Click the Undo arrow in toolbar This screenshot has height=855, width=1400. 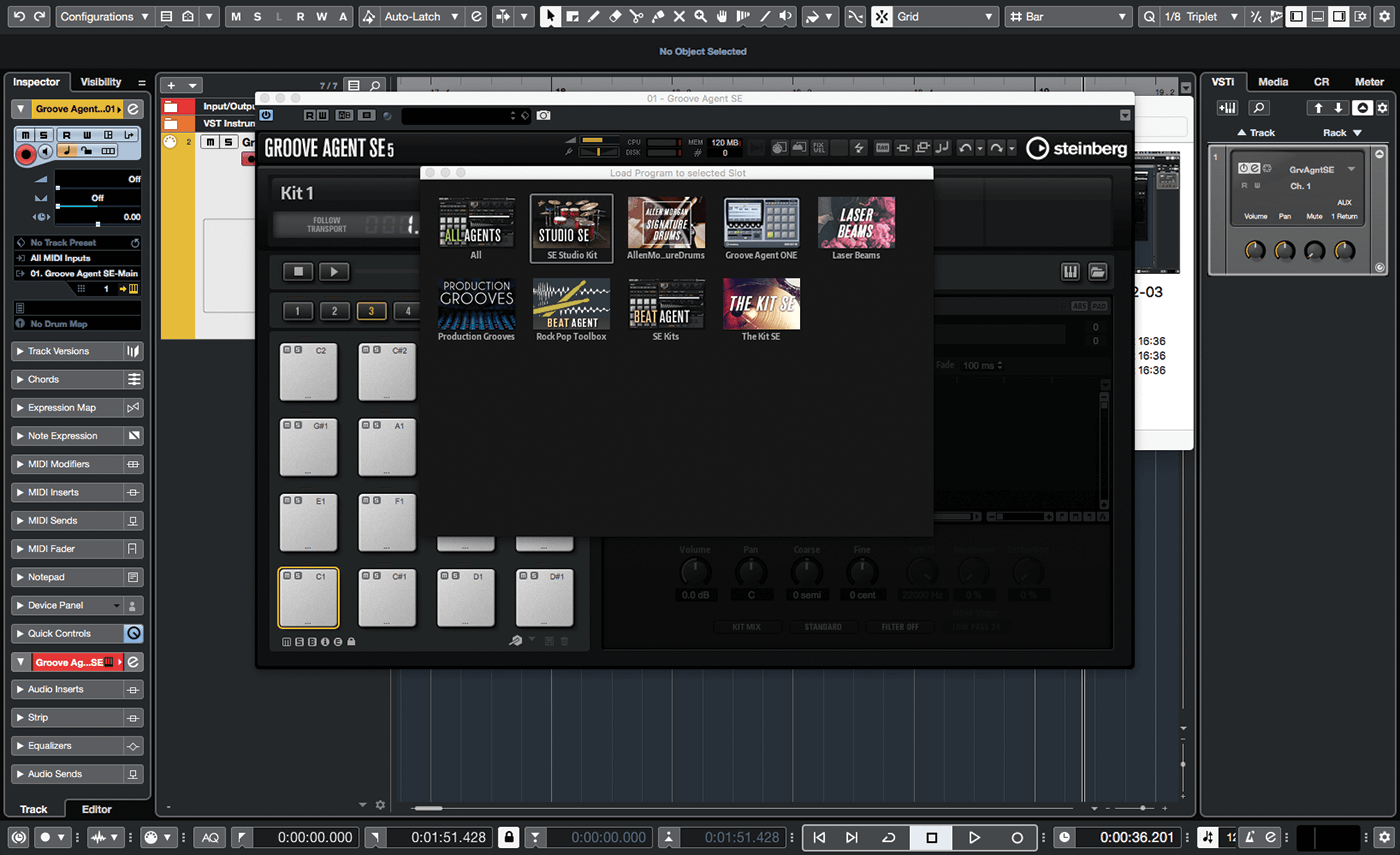[17, 17]
